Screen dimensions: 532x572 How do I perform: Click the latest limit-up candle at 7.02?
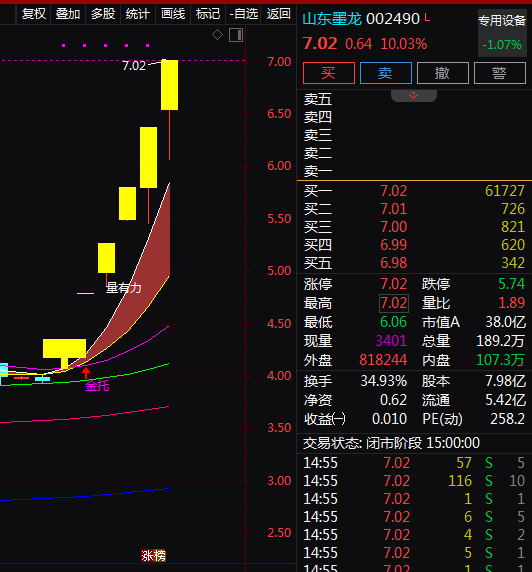[x=170, y=85]
